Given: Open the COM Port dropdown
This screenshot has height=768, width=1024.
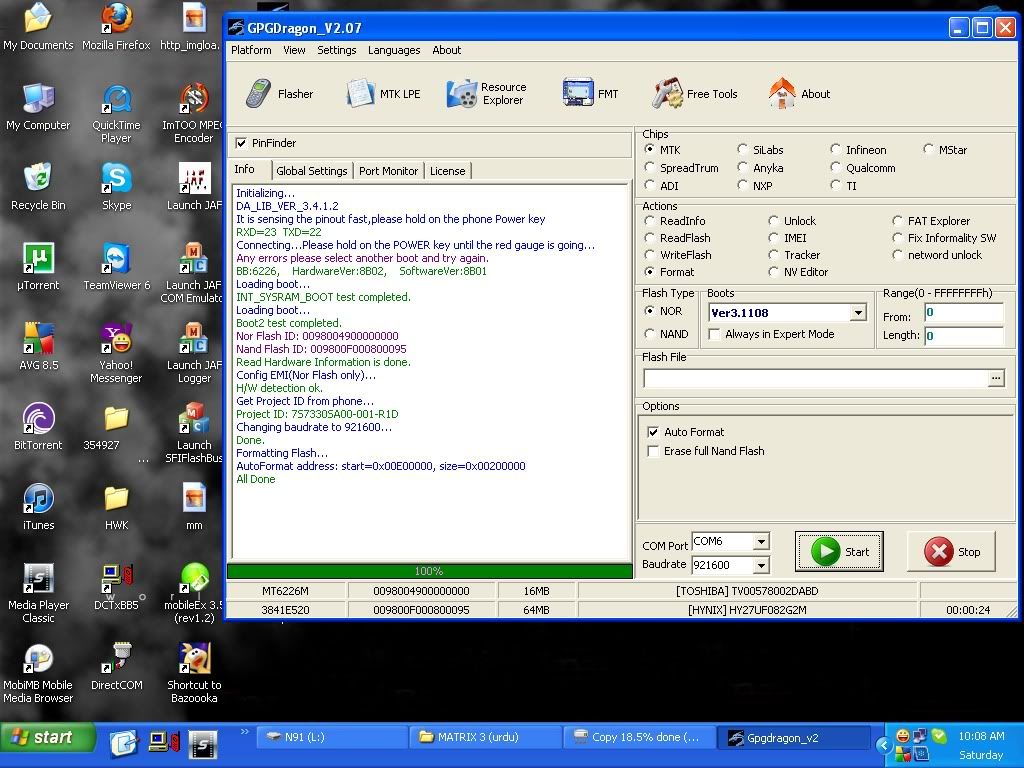Looking at the screenshot, I should [761, 541].
